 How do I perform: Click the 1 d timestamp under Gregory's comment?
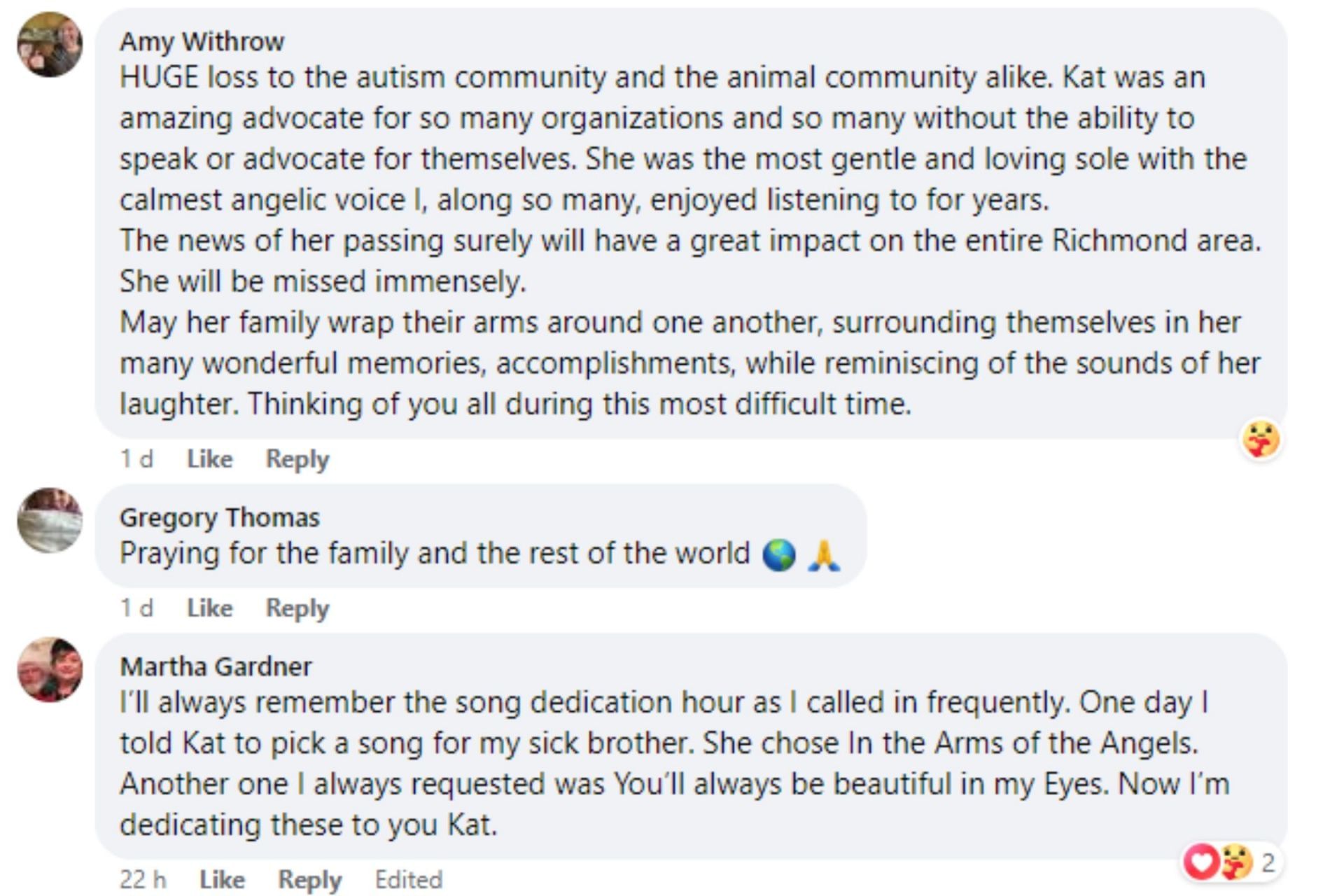[x=136, y=608]
